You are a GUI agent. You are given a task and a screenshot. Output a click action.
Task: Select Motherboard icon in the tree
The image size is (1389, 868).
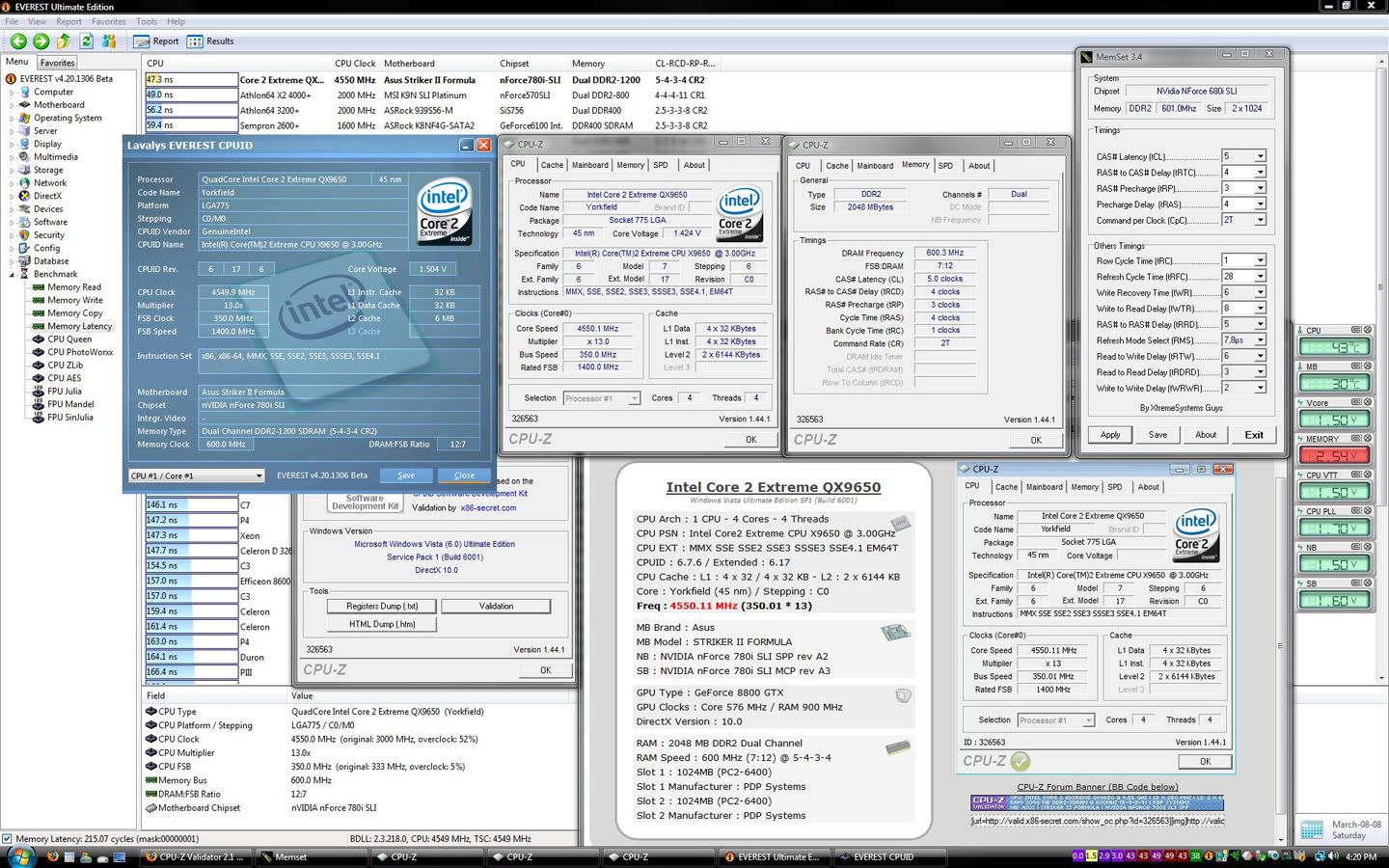click(x=26, y=105)
